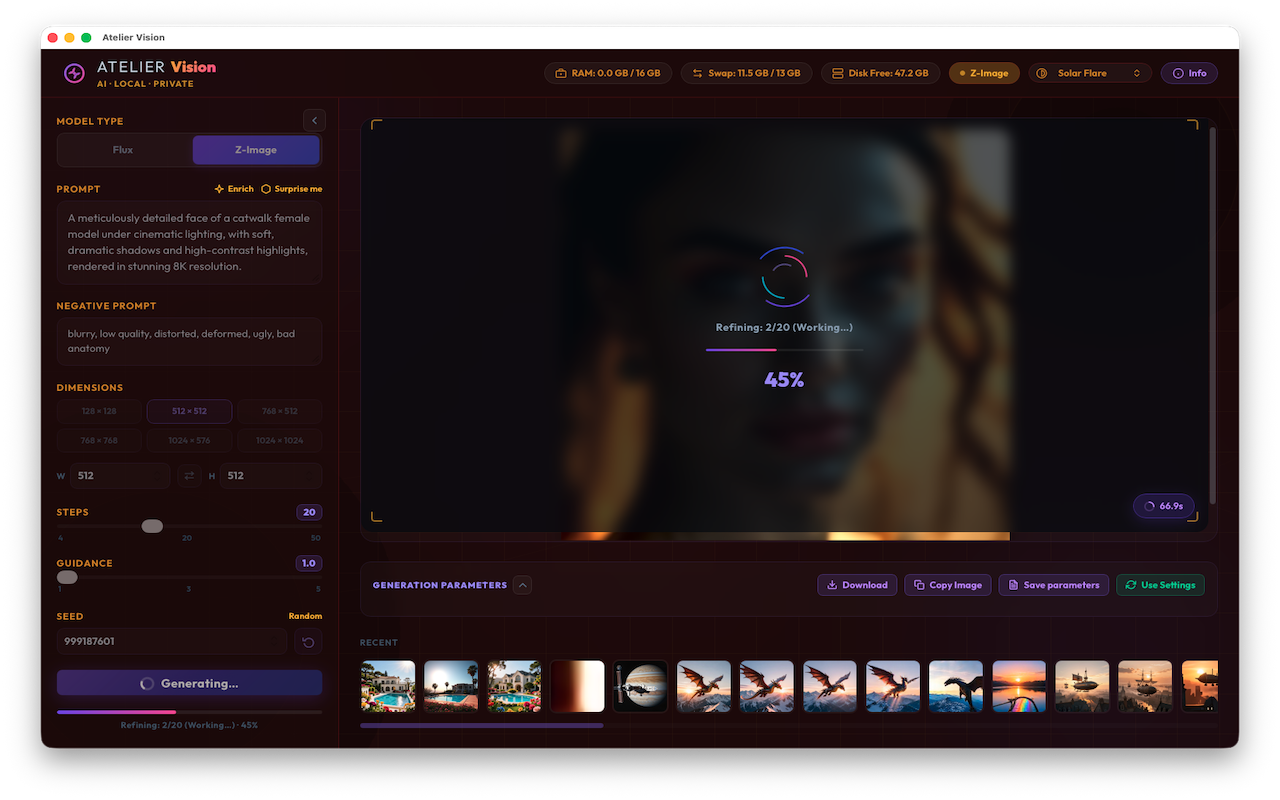Open the Jupiter spacecraft thumbnail in Recent

tap(640, 686)
